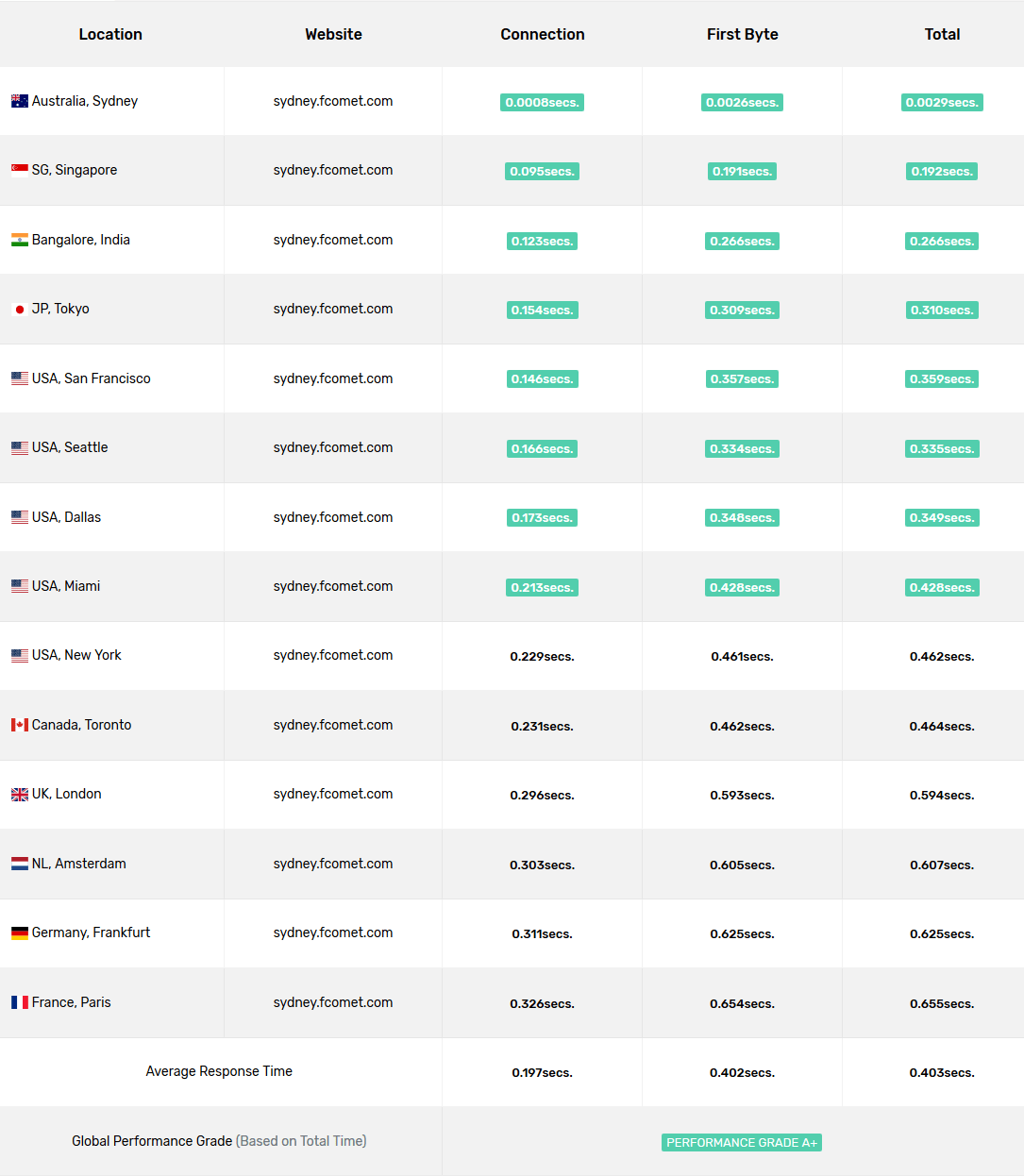Select the Location column header
The image size is (1024, 1176).
coord(110,34)
